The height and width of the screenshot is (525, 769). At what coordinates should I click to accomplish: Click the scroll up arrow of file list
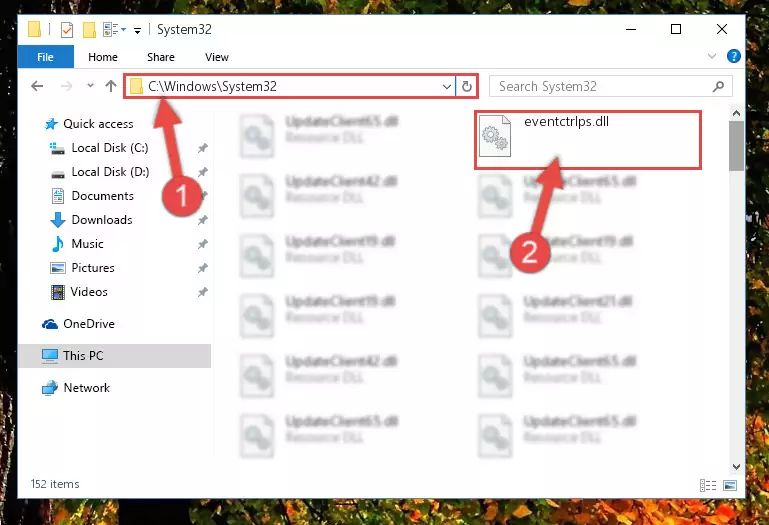coord(736,113)
